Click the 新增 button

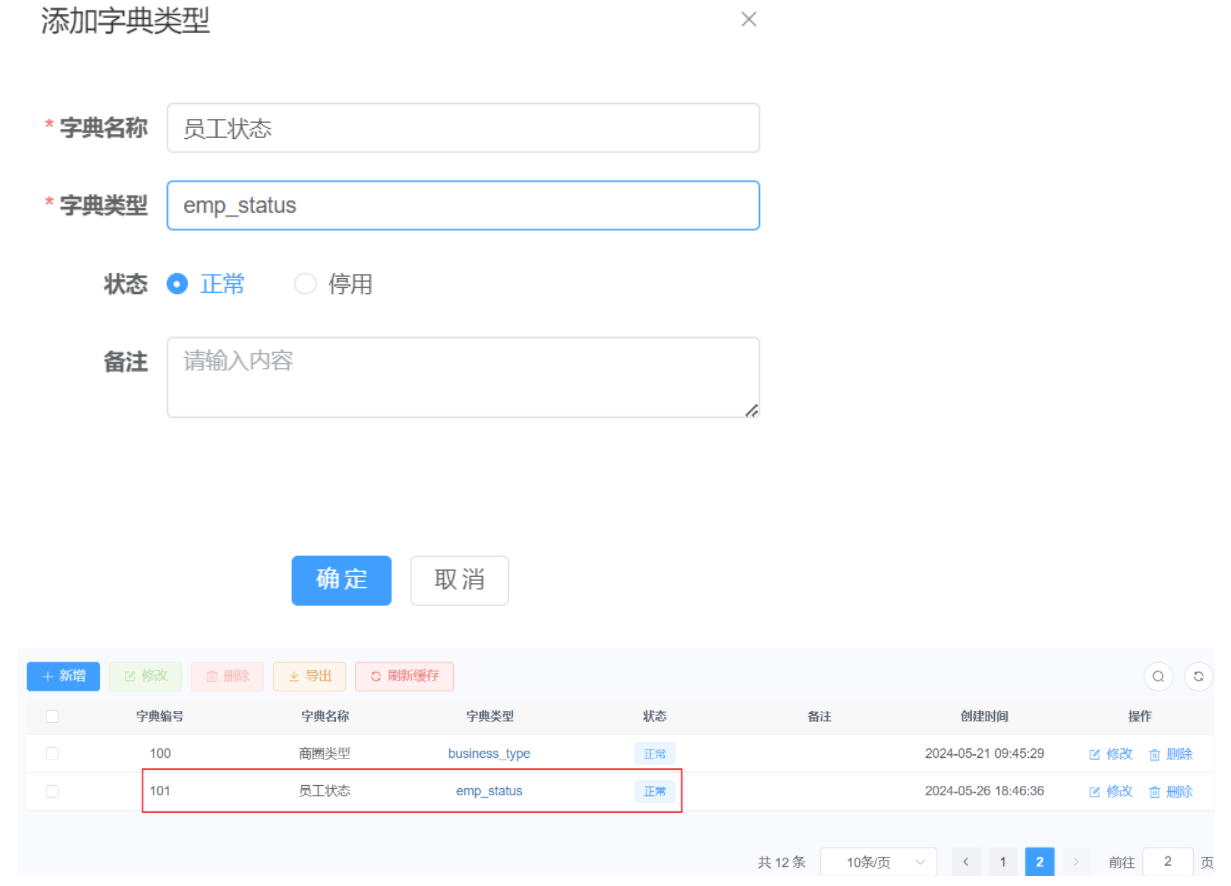[63, 676]
